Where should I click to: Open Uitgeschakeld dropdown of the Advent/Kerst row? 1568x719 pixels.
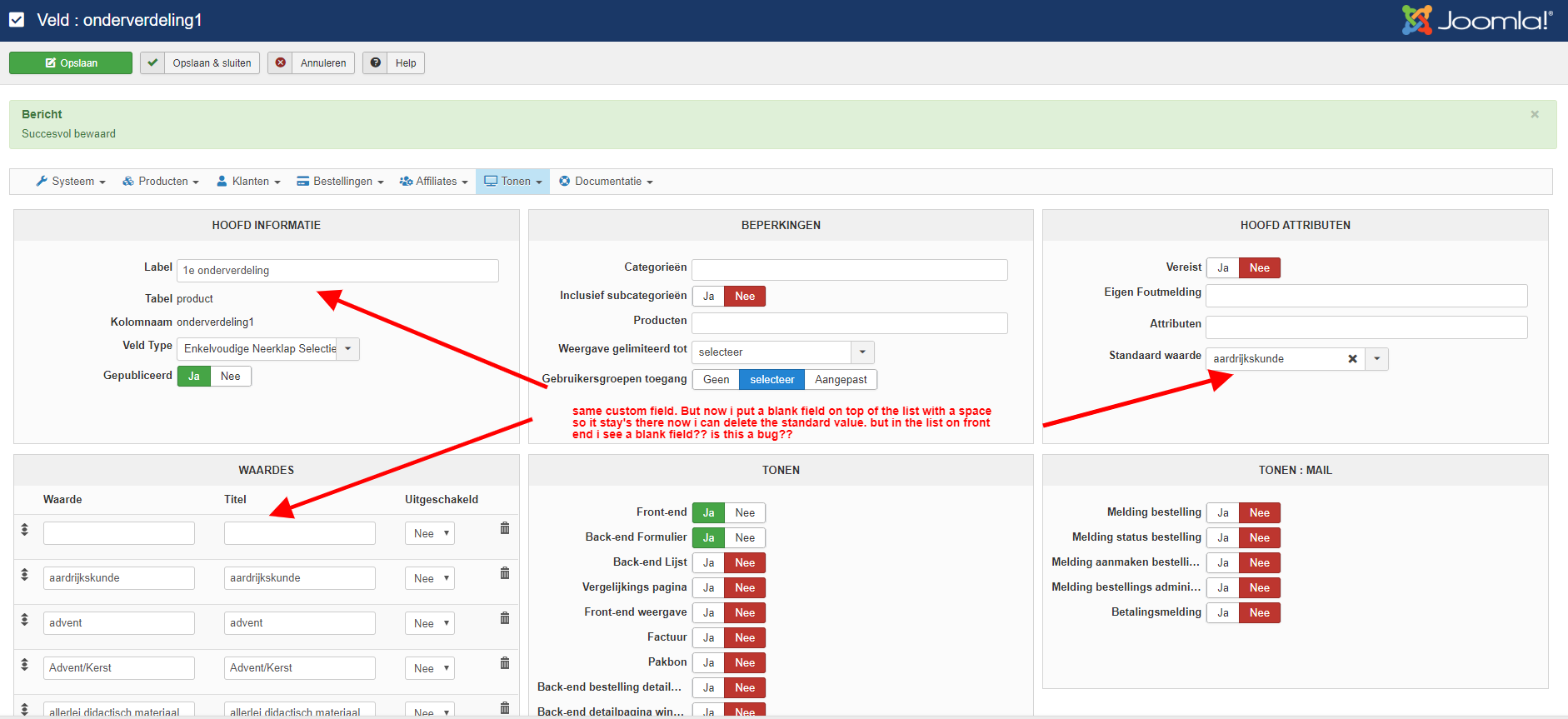[430, 668]
